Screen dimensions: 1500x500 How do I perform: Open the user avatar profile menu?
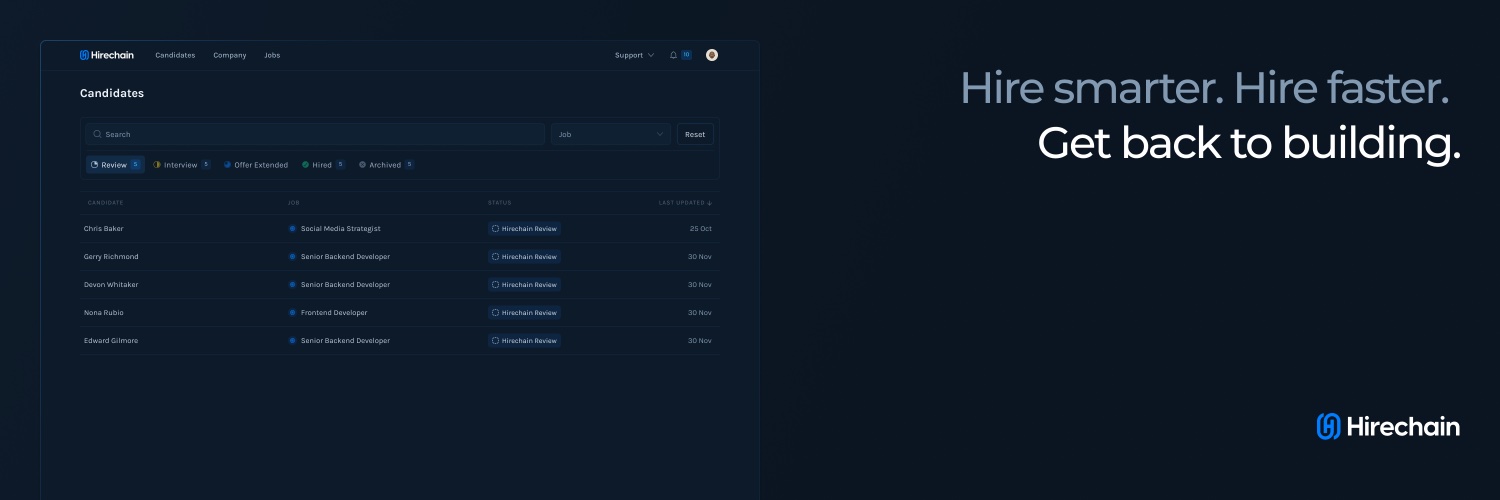(x=712, y=55)
